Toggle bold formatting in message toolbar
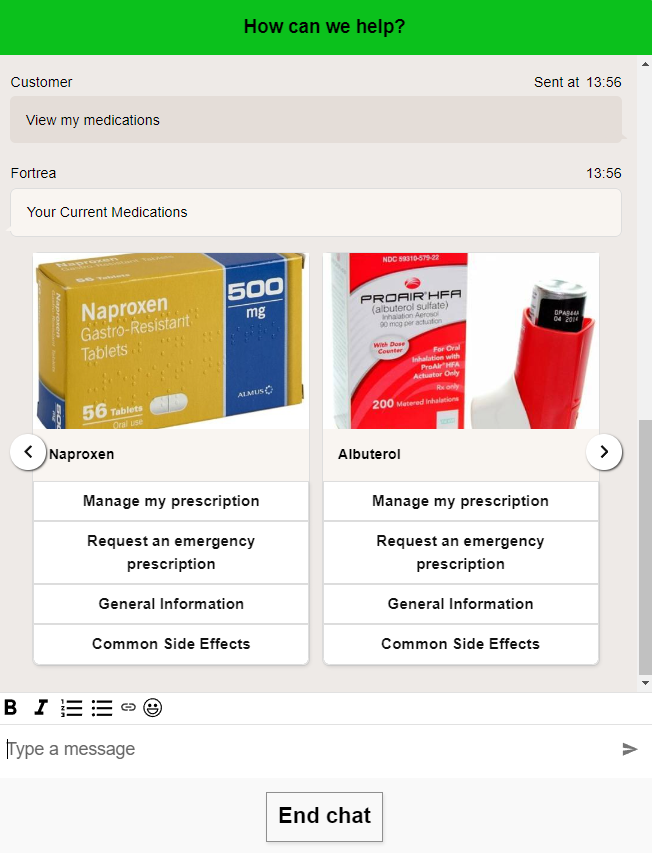The height and width of the screenshot is (853, 652). 11,707
